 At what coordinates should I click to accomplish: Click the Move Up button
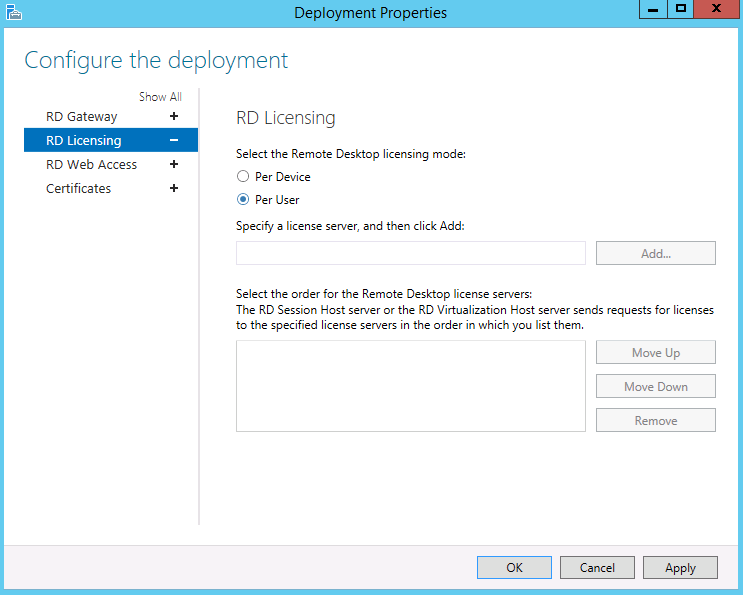[x=656, y=352]
